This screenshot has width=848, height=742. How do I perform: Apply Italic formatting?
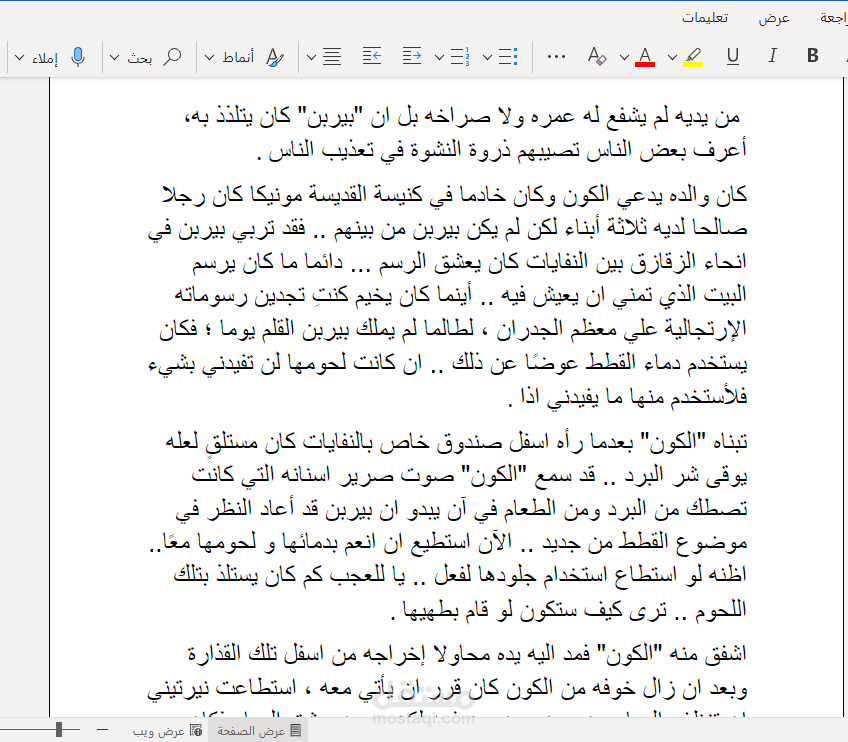point(771,57)
